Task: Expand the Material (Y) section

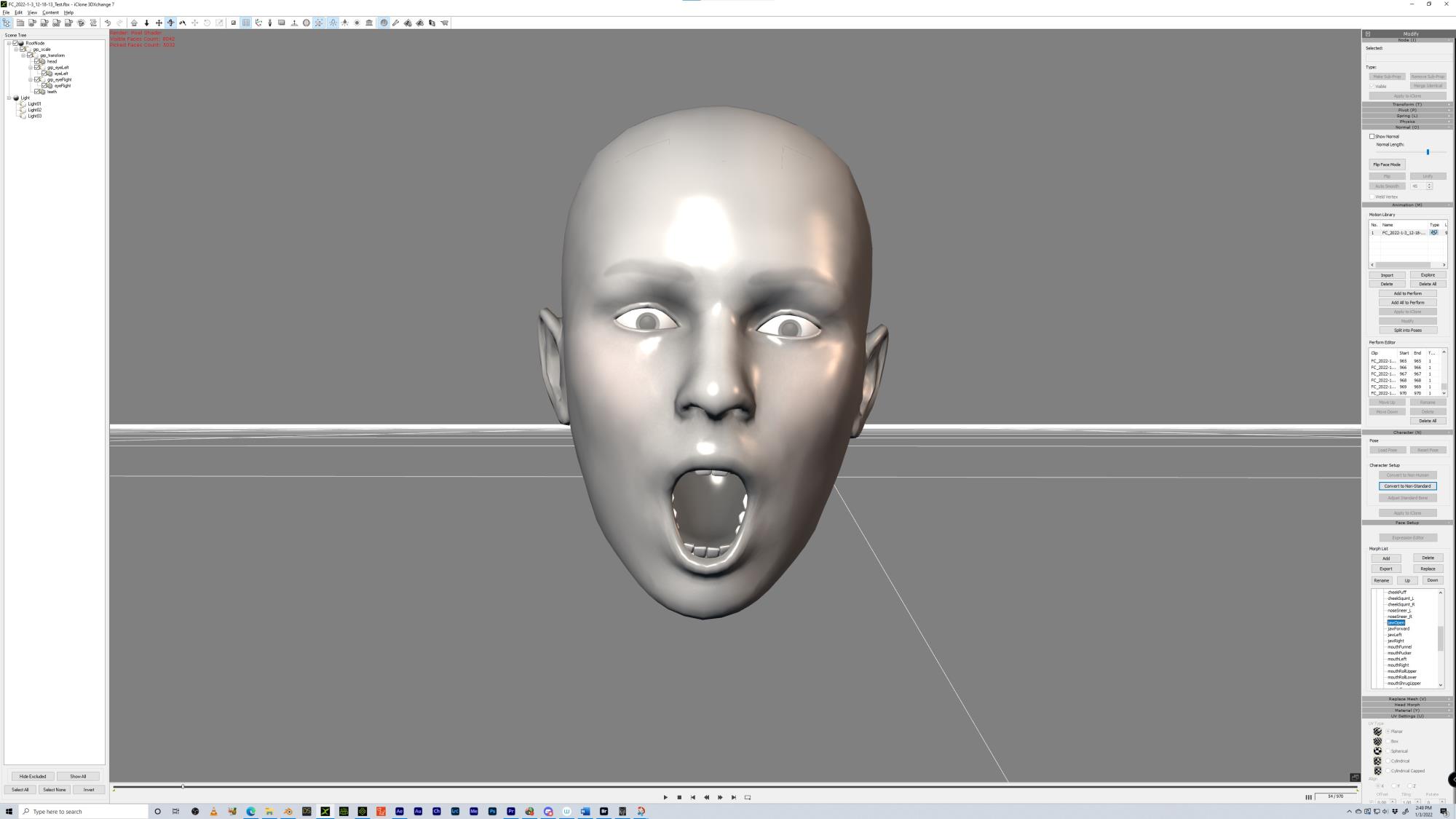Action: point(1407,711)
